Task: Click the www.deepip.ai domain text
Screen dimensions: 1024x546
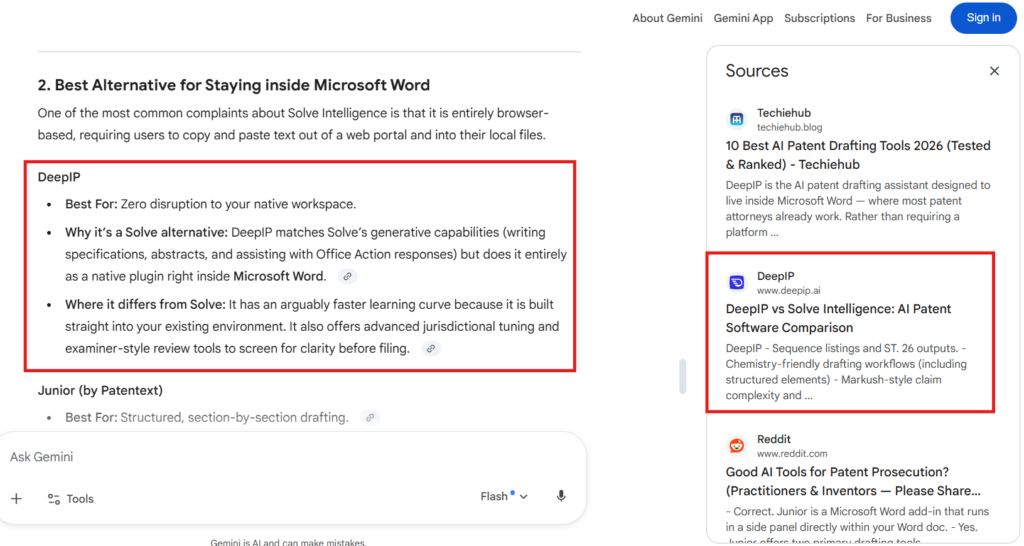Action: 788,290
